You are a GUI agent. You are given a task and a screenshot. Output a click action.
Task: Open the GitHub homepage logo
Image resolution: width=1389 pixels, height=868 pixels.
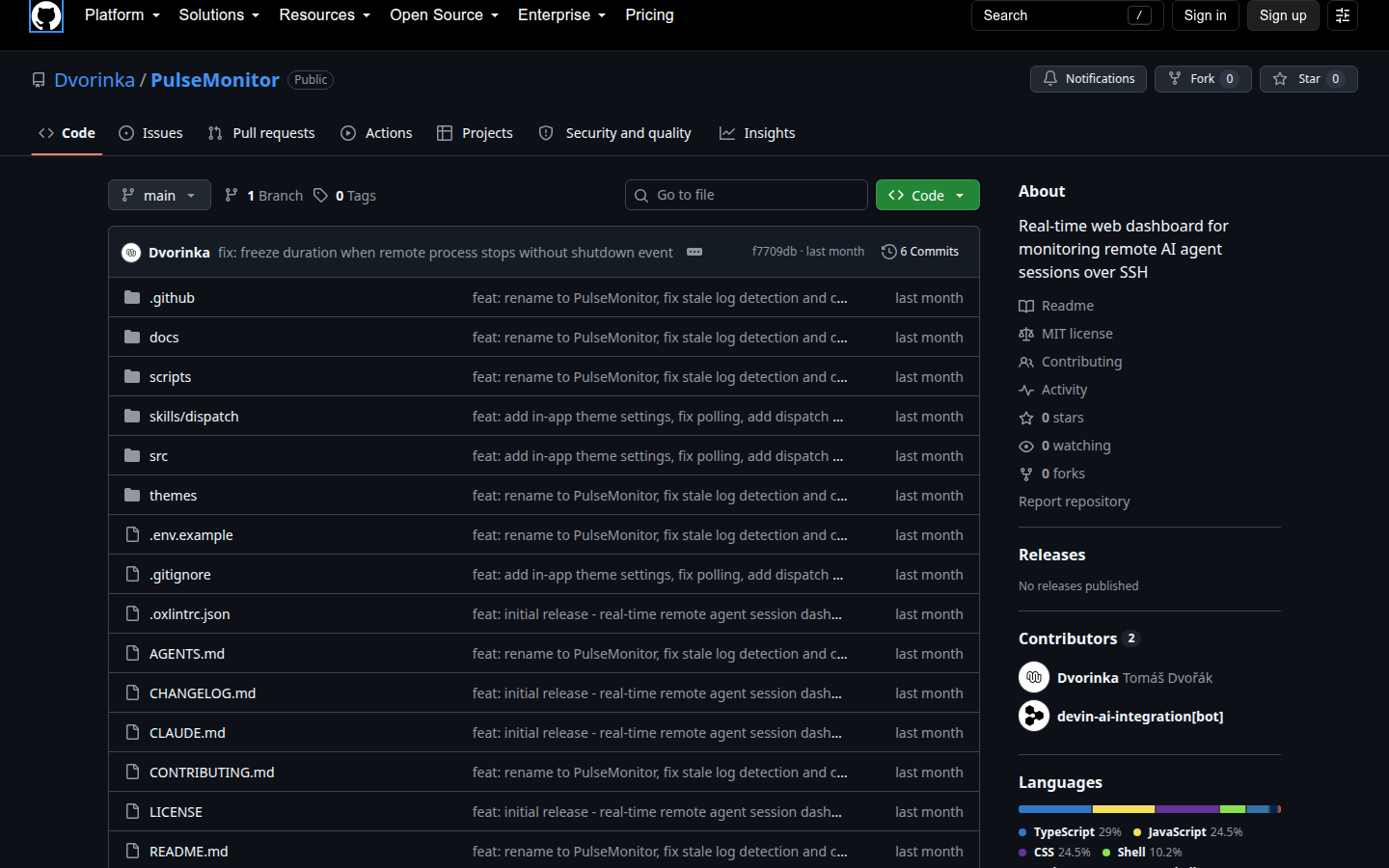[46, 15]
